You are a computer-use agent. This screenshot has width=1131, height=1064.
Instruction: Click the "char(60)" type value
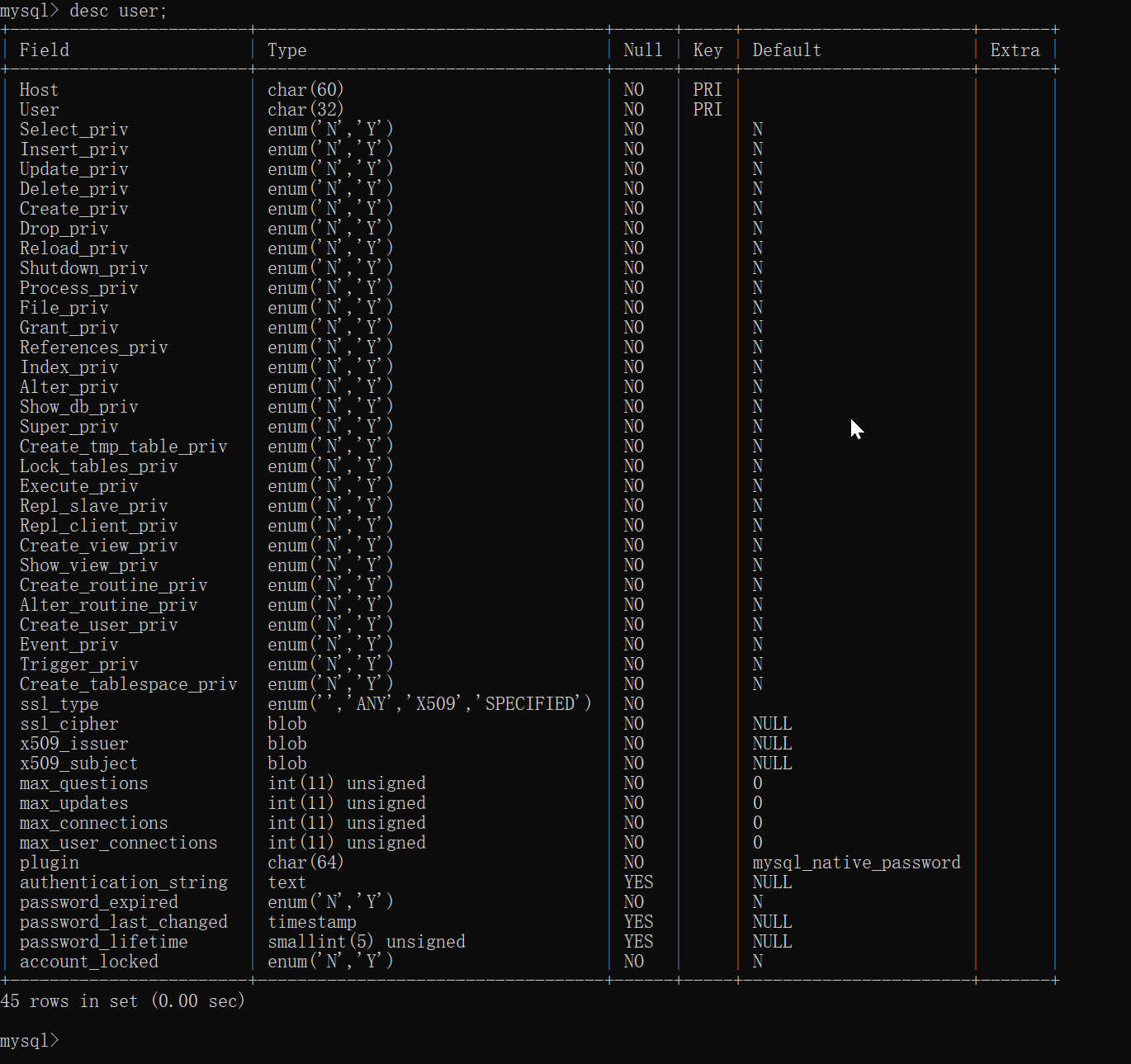305,90
